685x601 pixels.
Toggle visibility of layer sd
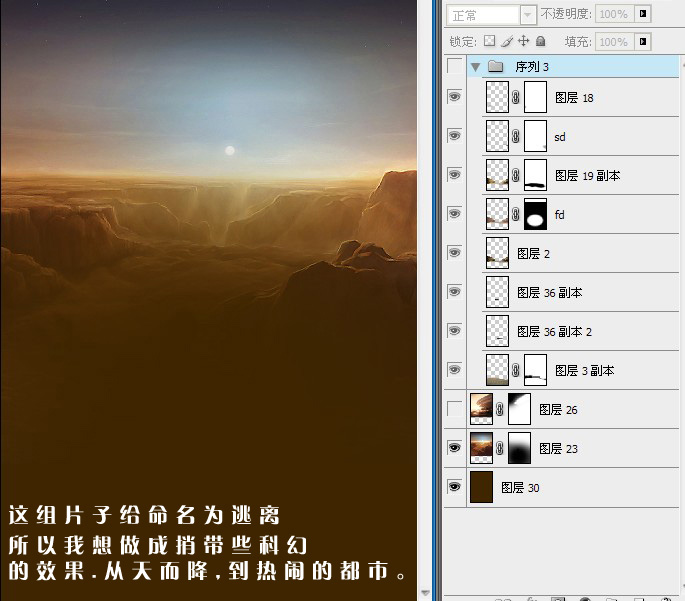[454, 135]
